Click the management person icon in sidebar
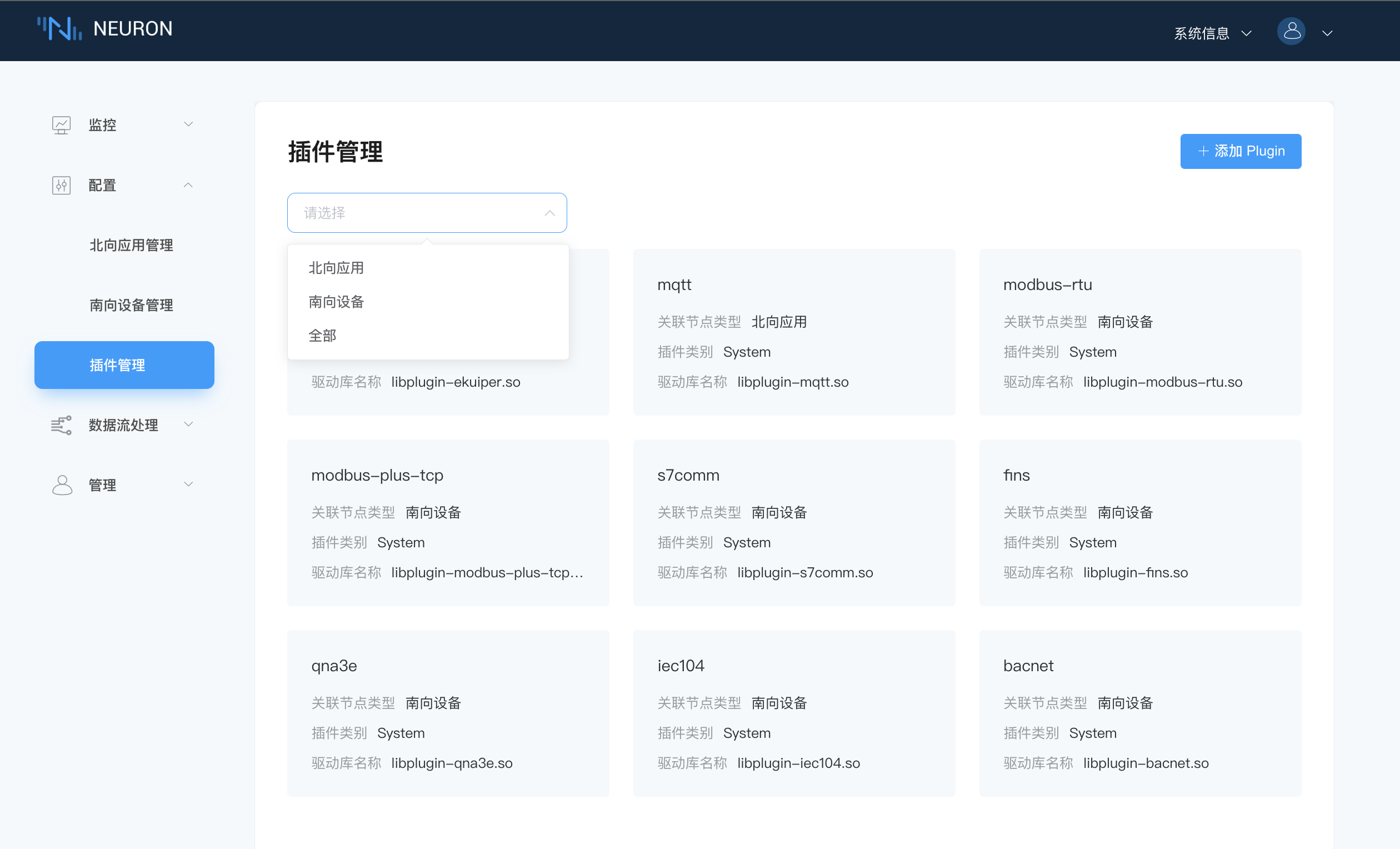 click(x=61, y=485)
